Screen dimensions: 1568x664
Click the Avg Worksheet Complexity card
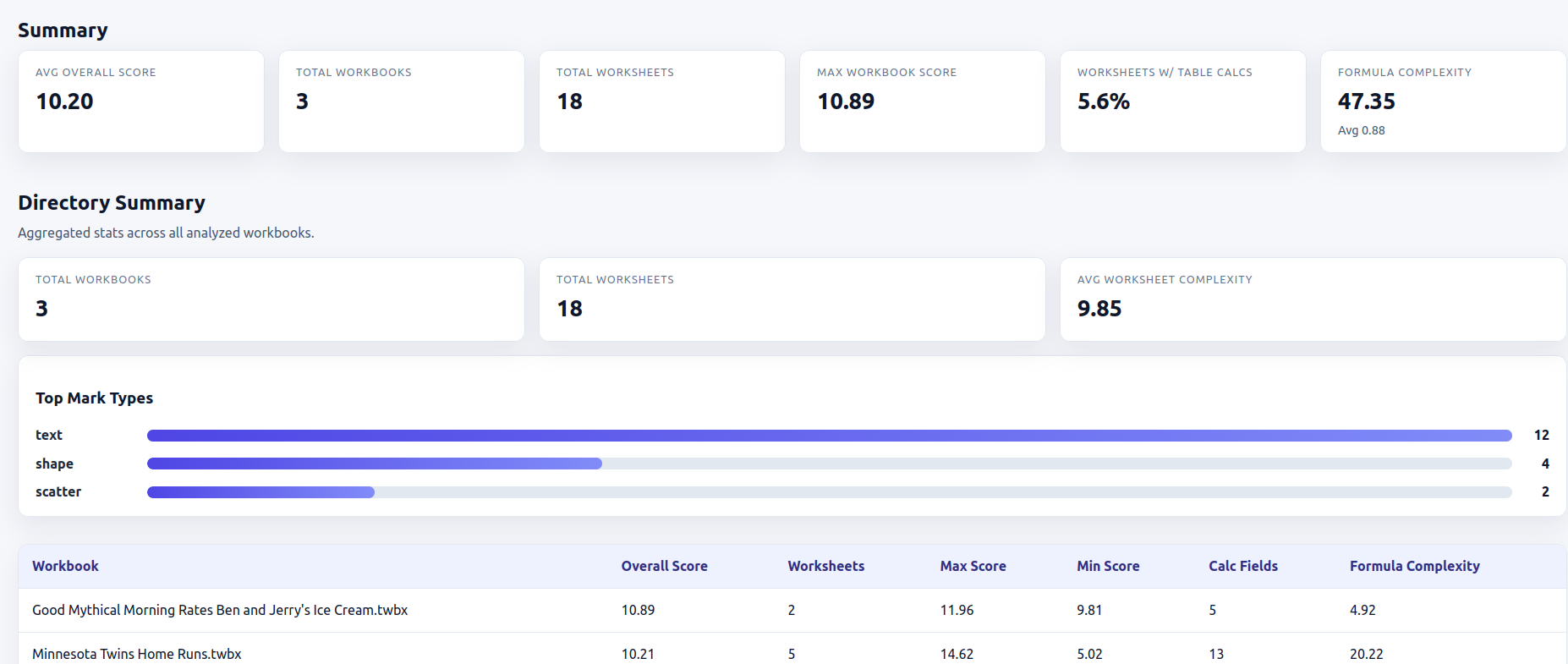[1313, 299]
